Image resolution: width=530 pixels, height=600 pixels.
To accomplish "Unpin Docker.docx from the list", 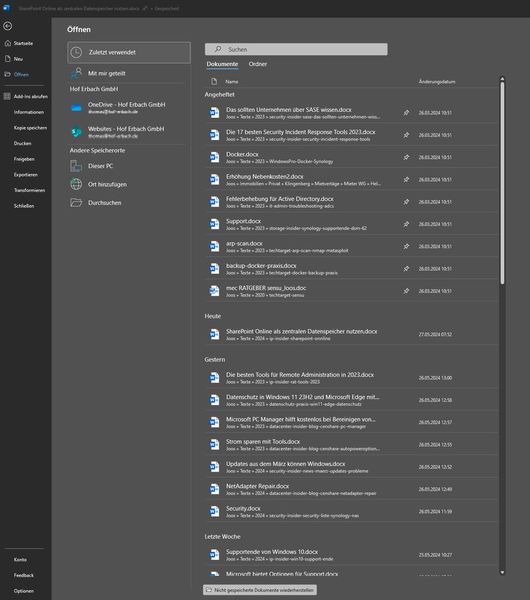I will coord(406,157).
